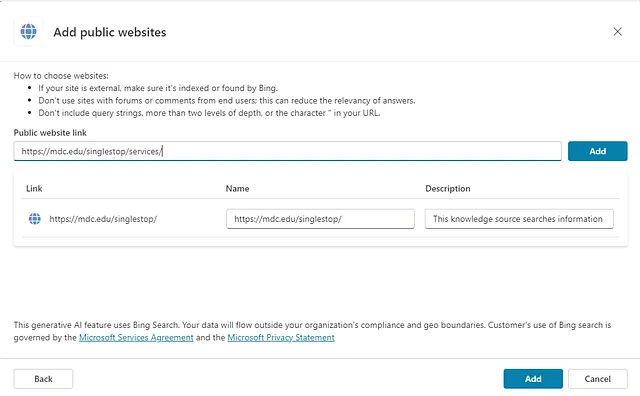
Task: Click the Public website link label
Action: 50,133
